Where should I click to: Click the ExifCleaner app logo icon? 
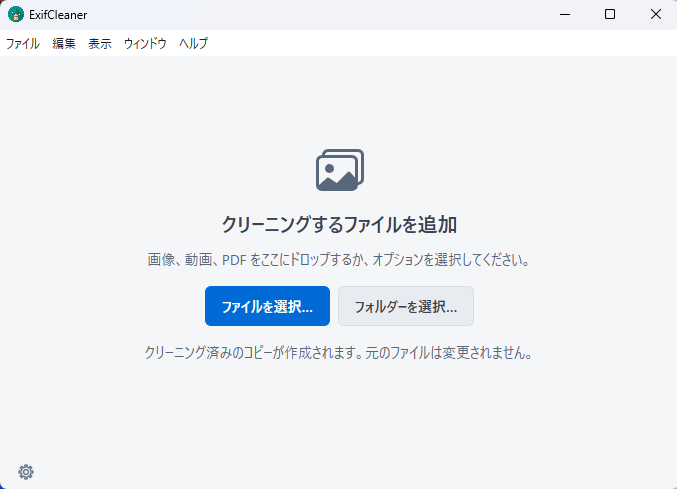click(16, 14)
